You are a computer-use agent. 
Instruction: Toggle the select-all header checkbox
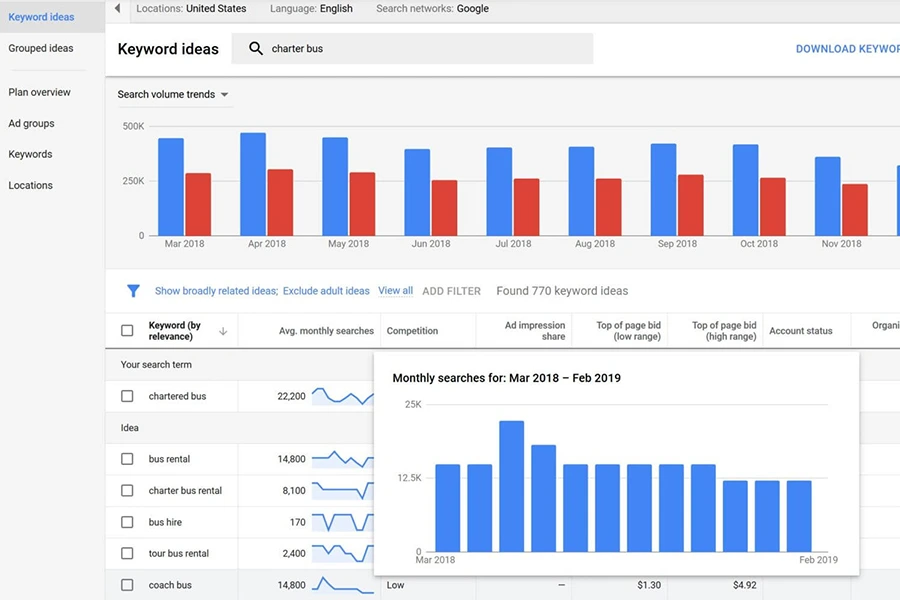[x=127, y=331]
